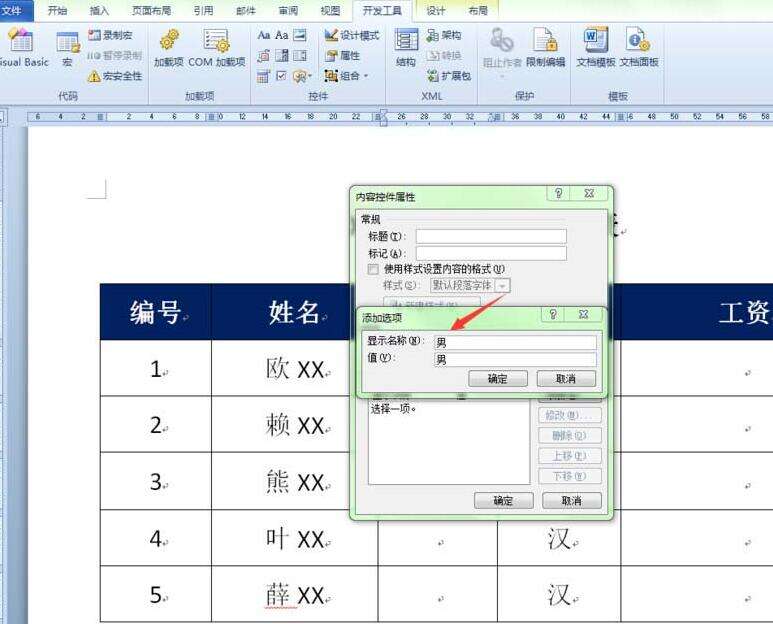Image resolution: width=773 pixels, height=624 pixels.
Task: Open the Schema (架构) dialog
Action: click(444, 35)
